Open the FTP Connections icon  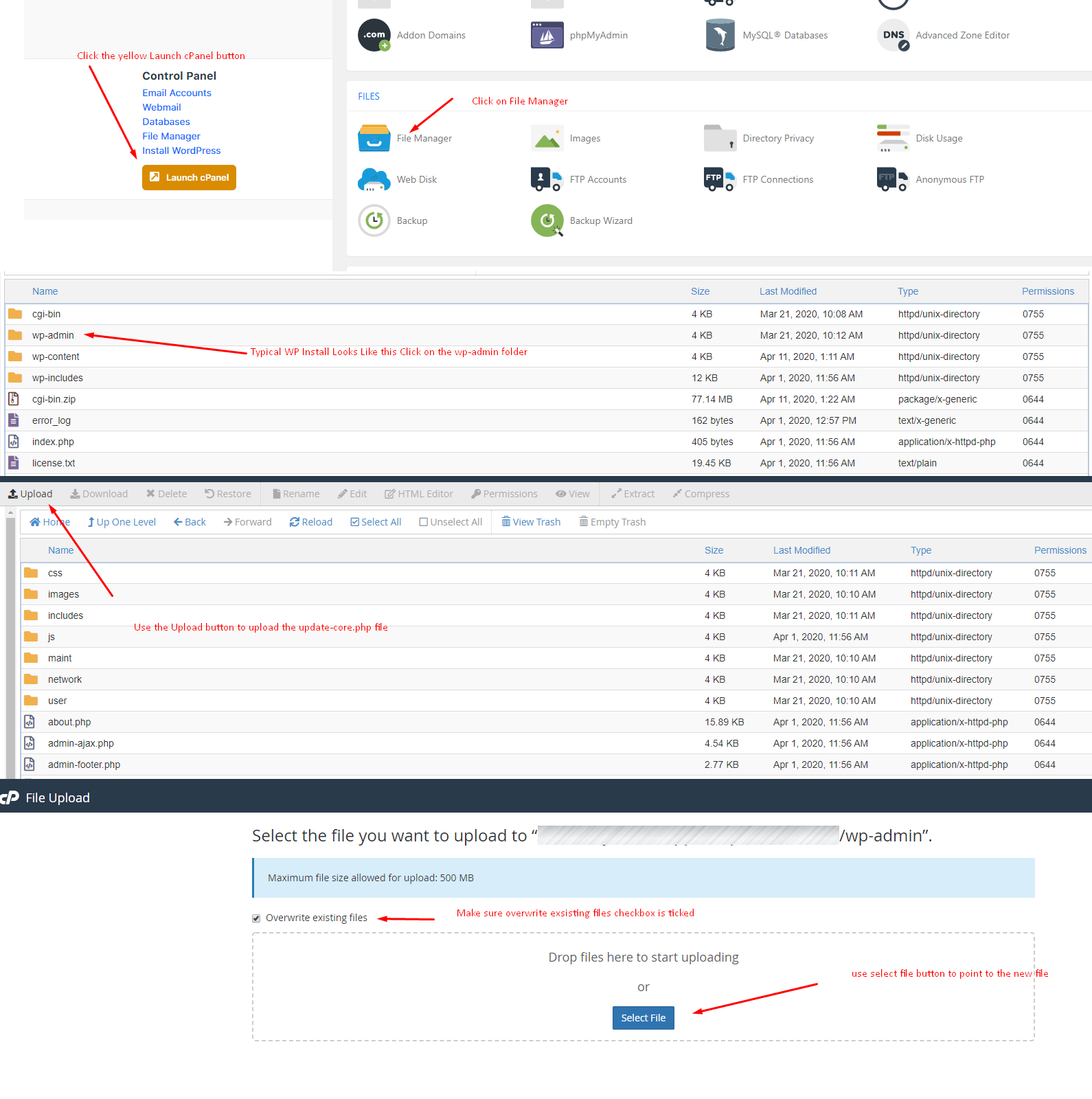[720, 179]
